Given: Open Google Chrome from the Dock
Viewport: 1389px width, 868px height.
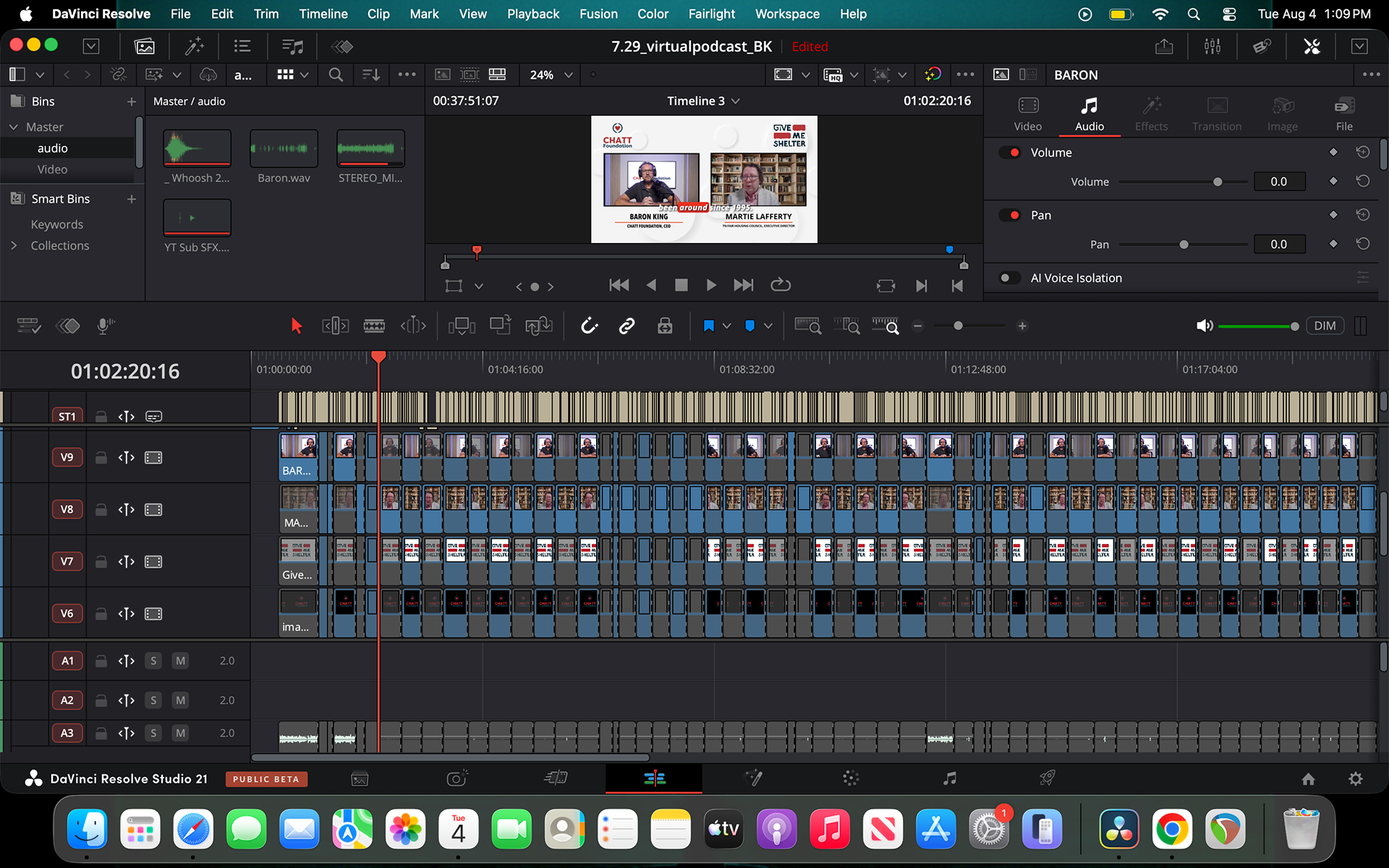Looking at the screenshot, I should tap(1172, 829).
